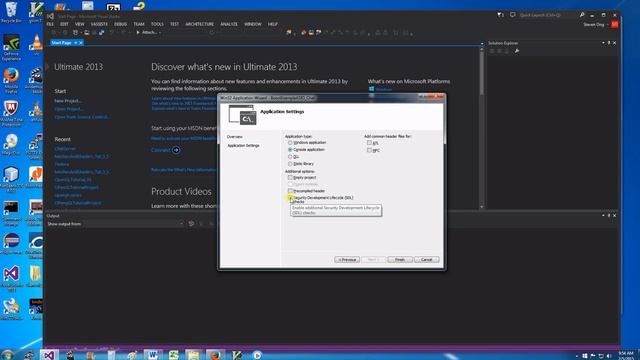Click the New Project link on Start Page
Screen dimensions: 640x360
point(68,101)
